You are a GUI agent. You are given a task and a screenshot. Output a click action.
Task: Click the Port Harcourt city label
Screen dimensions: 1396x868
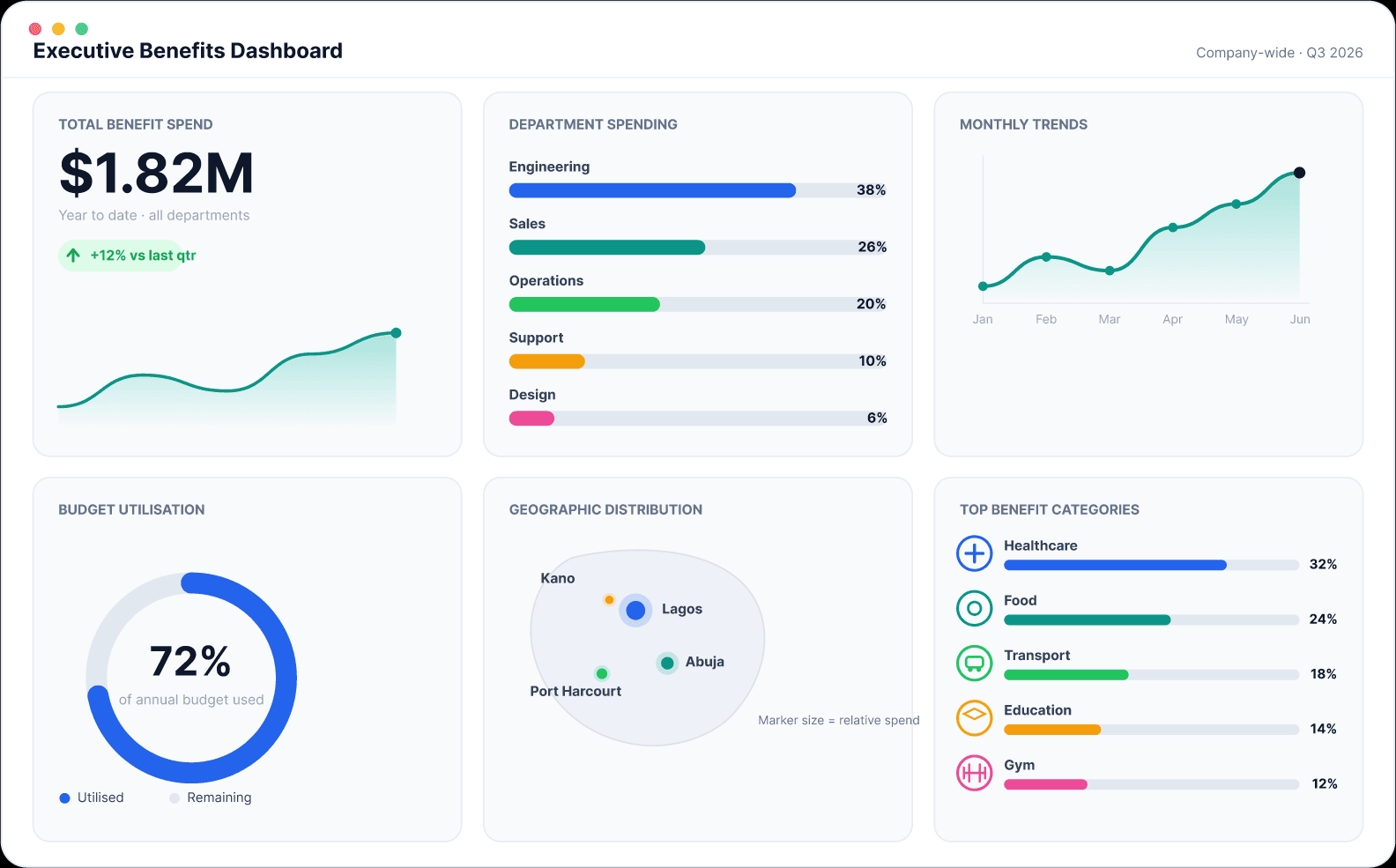575,692
